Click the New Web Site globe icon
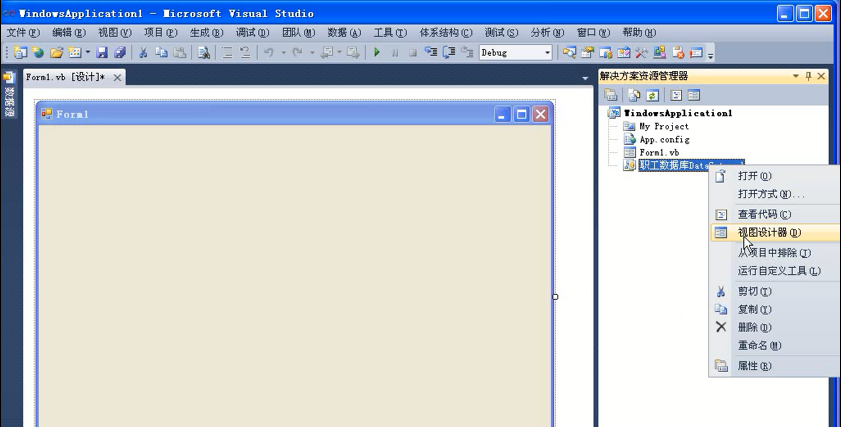This screenshot has height=427, width=841. click(x=38, y=53)
